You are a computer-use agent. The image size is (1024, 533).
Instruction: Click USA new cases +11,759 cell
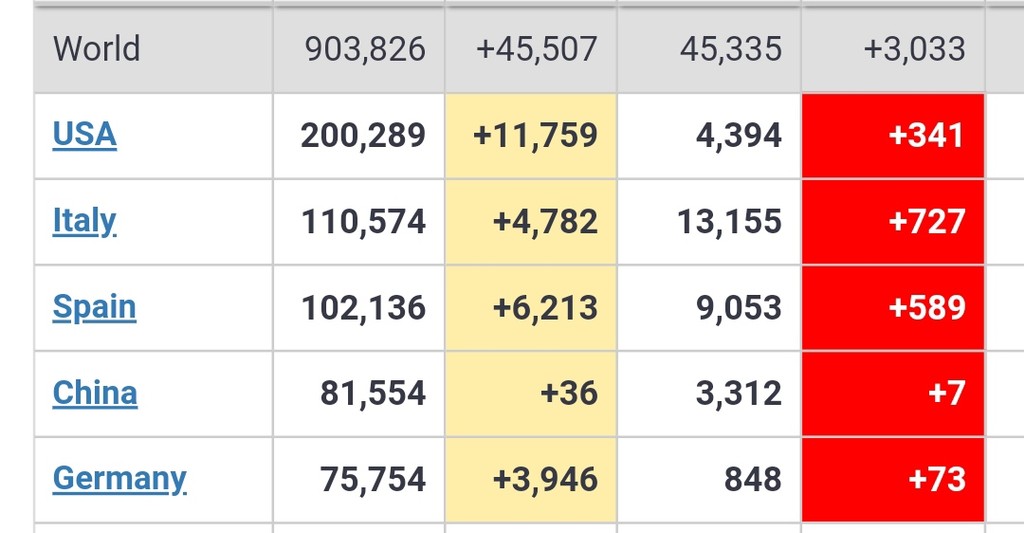coord(535,135)
